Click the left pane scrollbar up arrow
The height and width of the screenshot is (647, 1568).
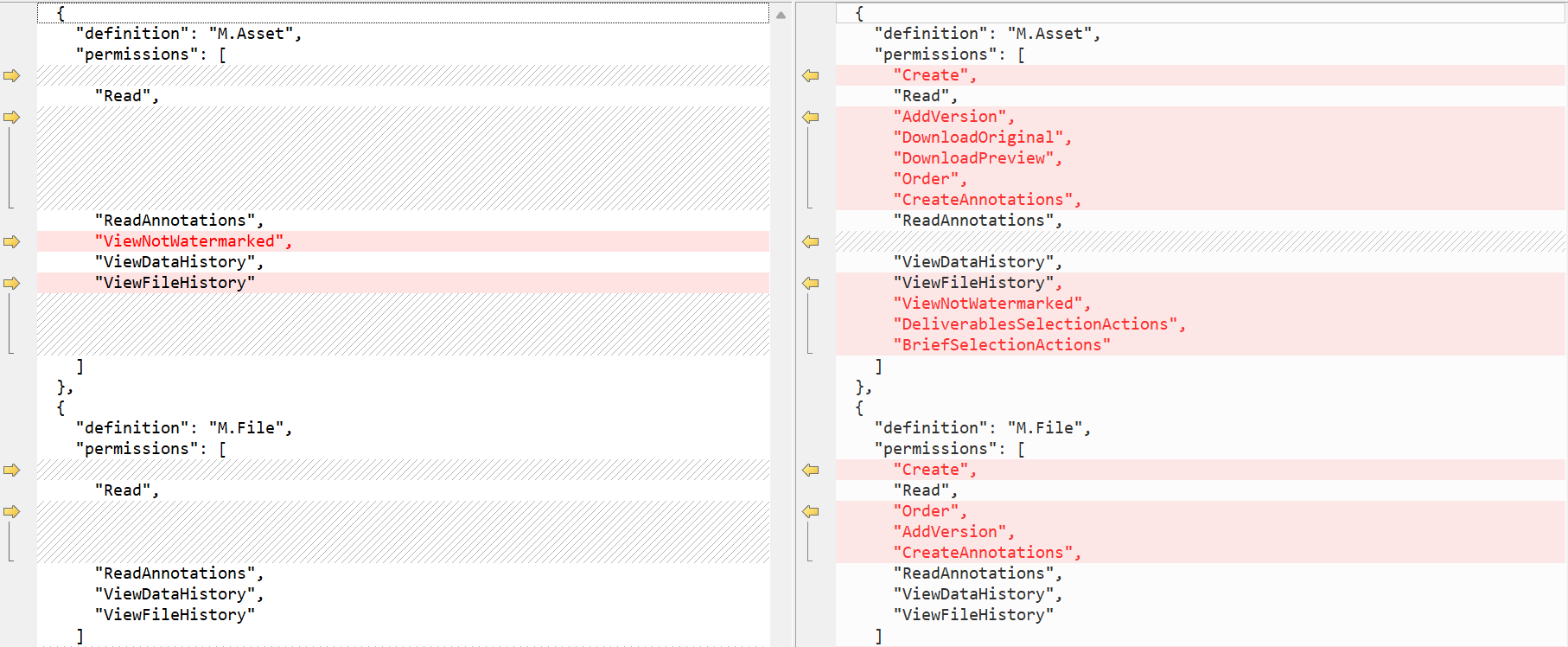click(x=781, y=15)
